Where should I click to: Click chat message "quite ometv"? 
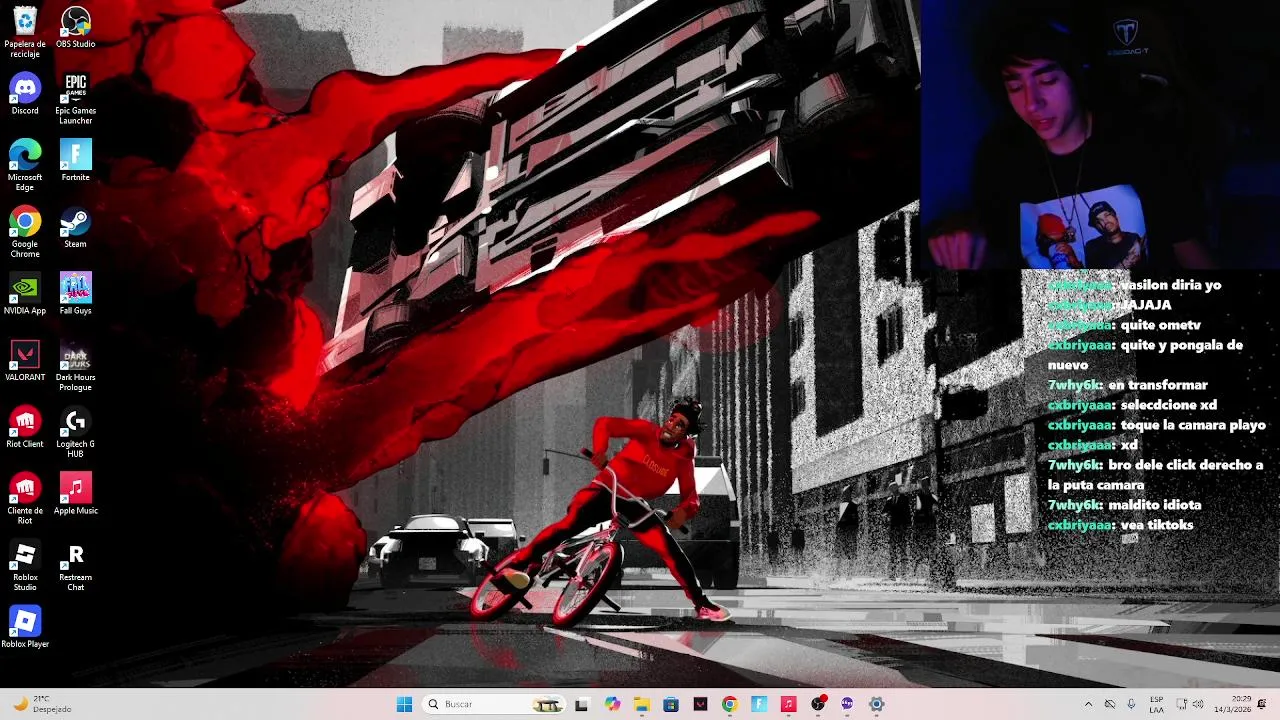coord(1160,325)
